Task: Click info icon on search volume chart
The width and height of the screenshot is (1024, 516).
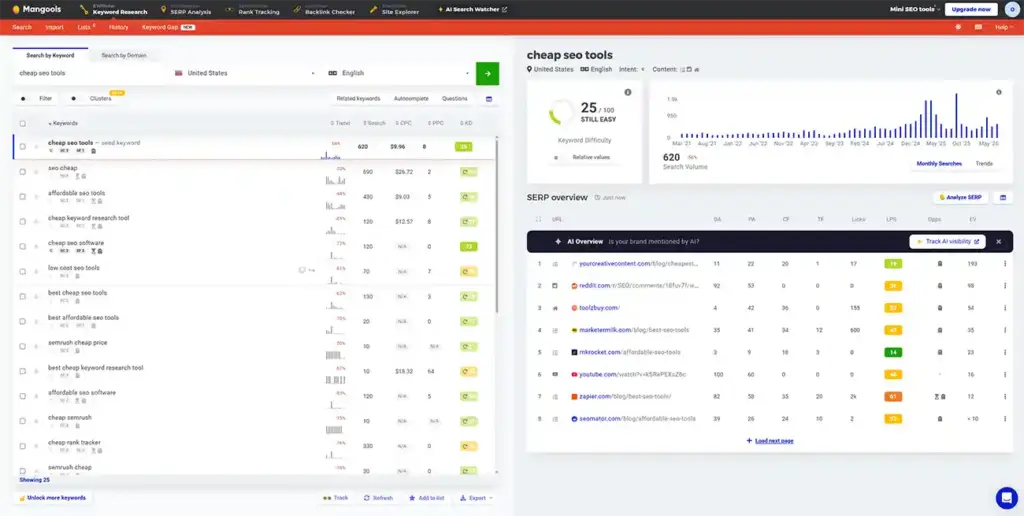Action: tap(999, 92)
